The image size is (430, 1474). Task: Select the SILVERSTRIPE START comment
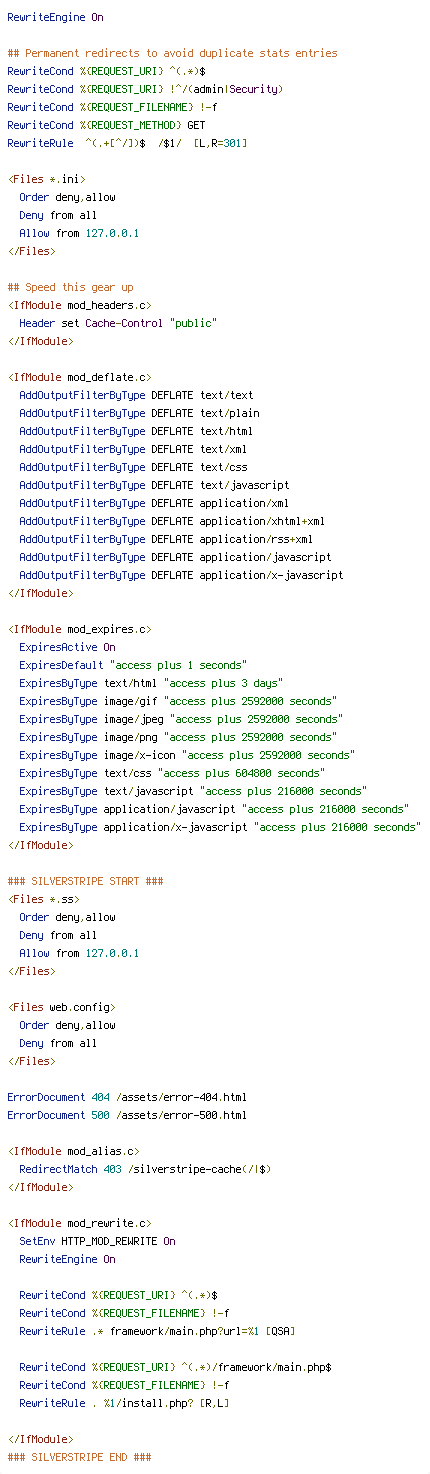coord(85,881)
